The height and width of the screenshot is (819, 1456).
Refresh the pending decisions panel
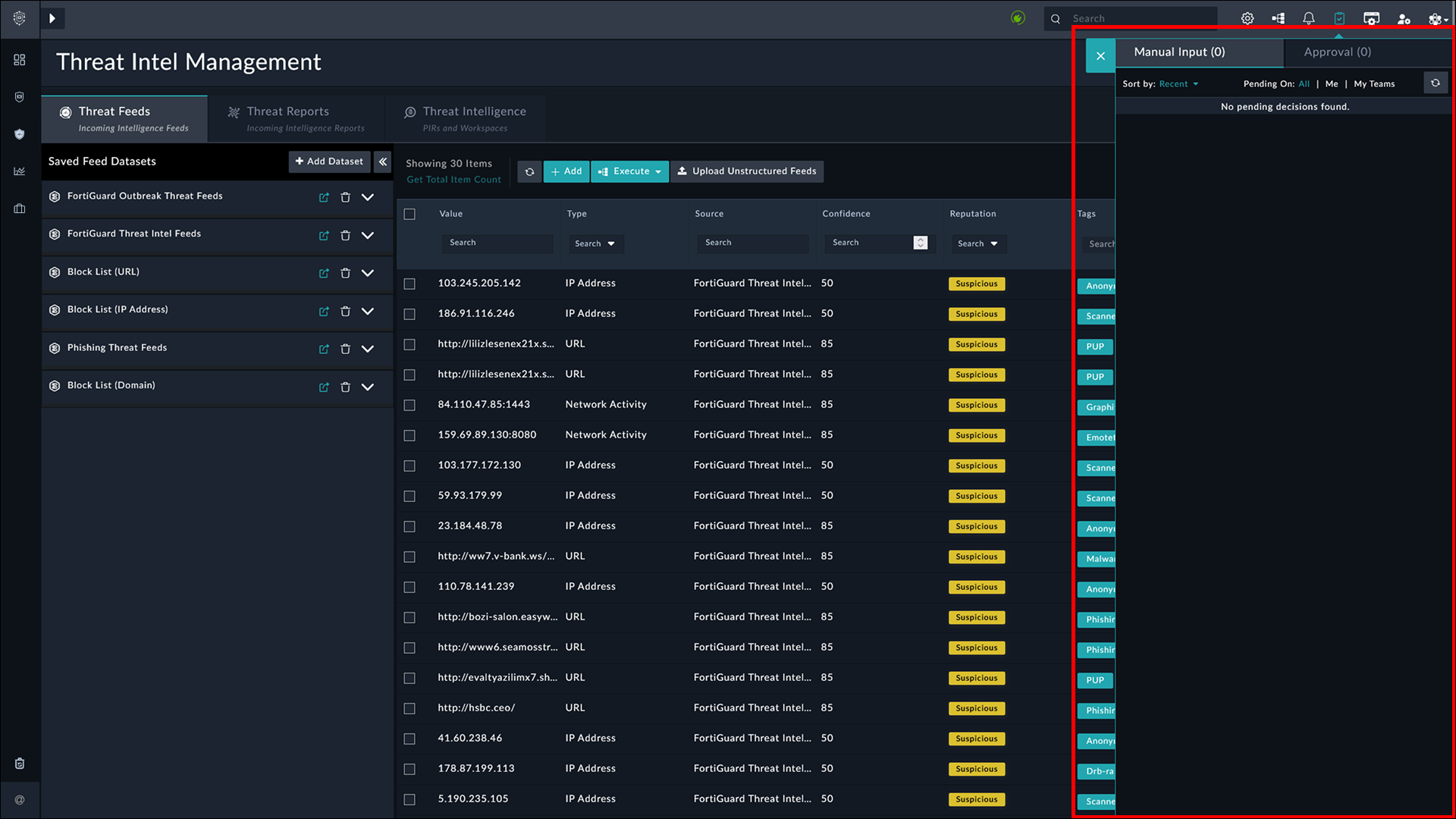pyautogui.click(x=1435, y=83)
